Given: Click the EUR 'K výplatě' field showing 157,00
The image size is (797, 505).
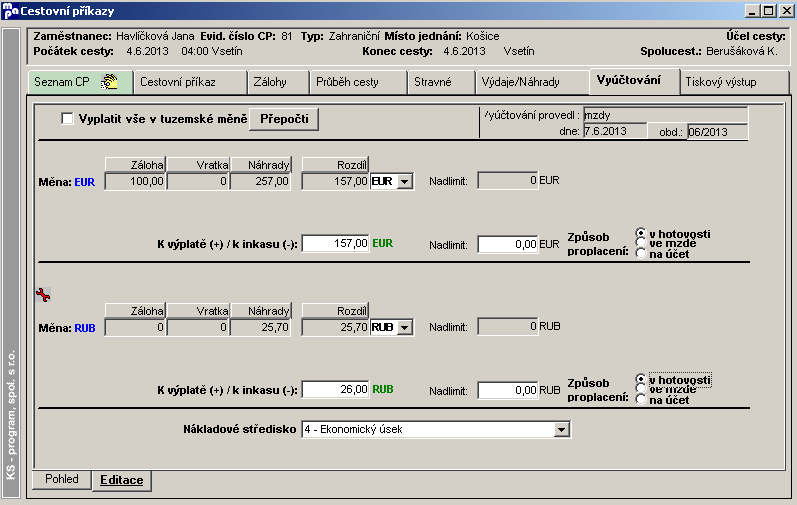Looking at the screenshot, I should (335, 244).
